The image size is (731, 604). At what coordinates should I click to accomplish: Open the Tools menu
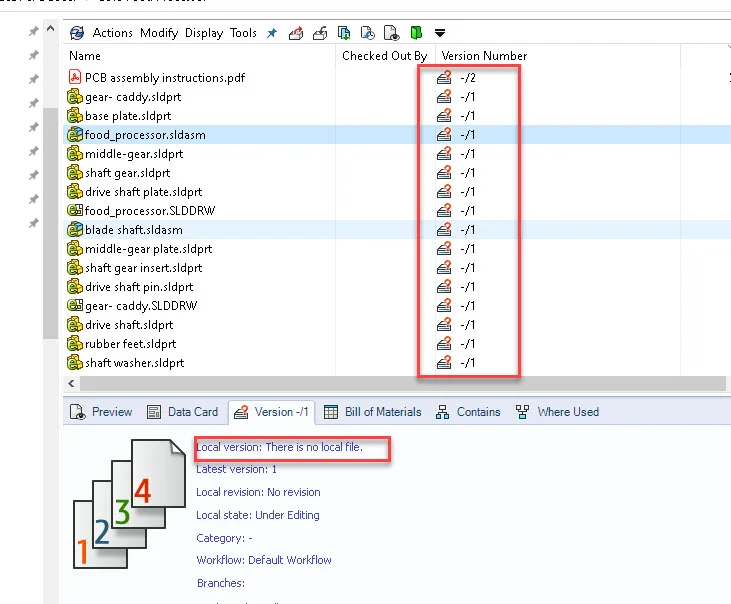pos(243,33)
